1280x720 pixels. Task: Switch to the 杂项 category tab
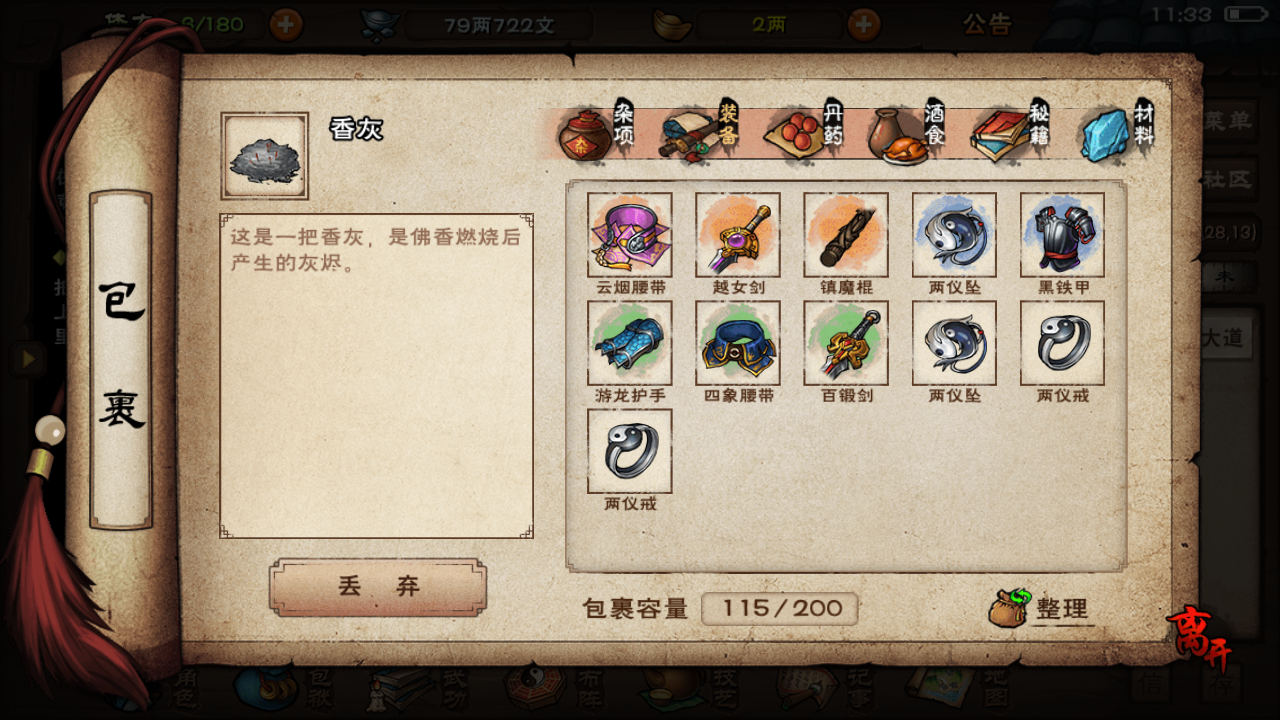tap(596, 131)
